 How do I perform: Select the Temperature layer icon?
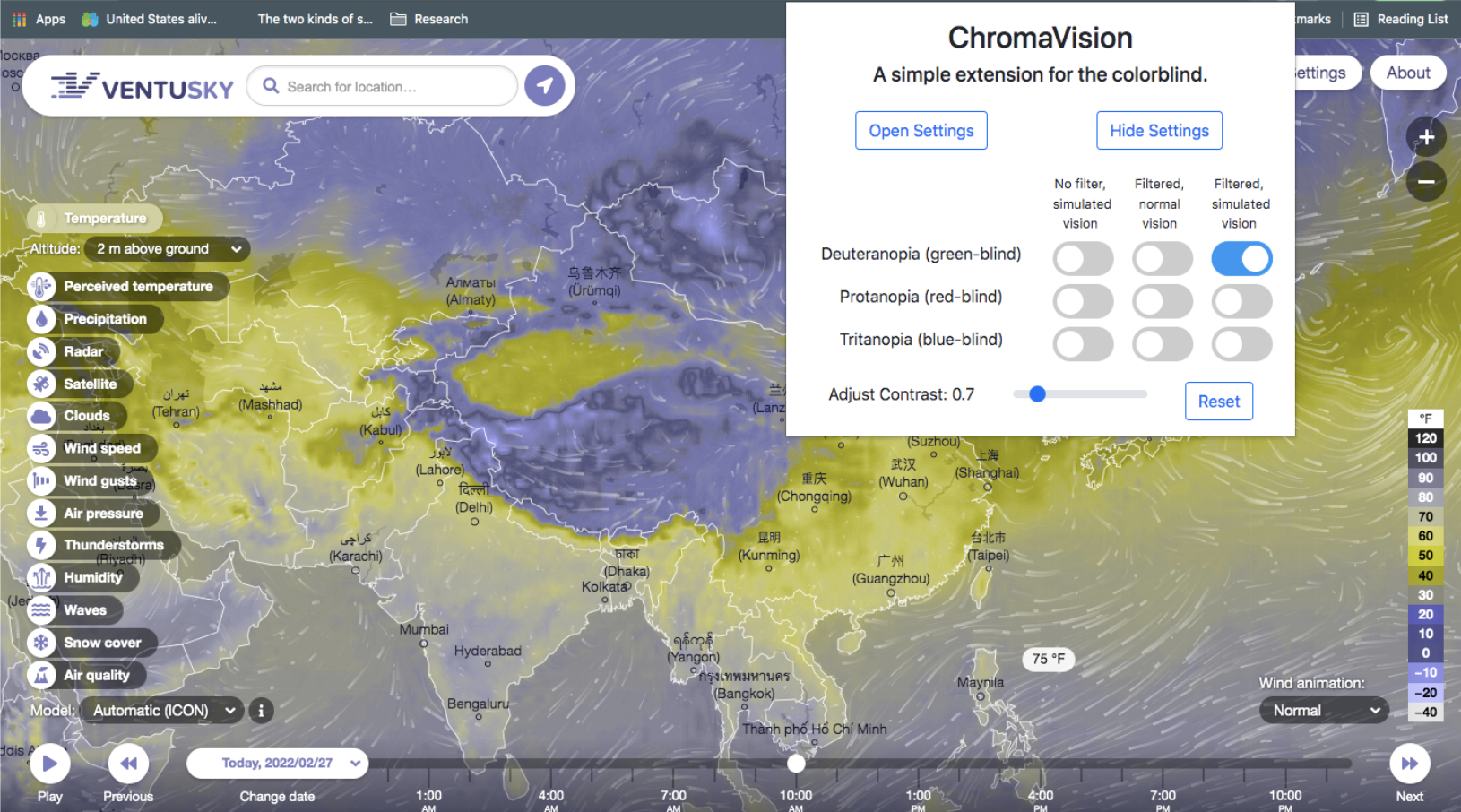(x=41, y=219)
